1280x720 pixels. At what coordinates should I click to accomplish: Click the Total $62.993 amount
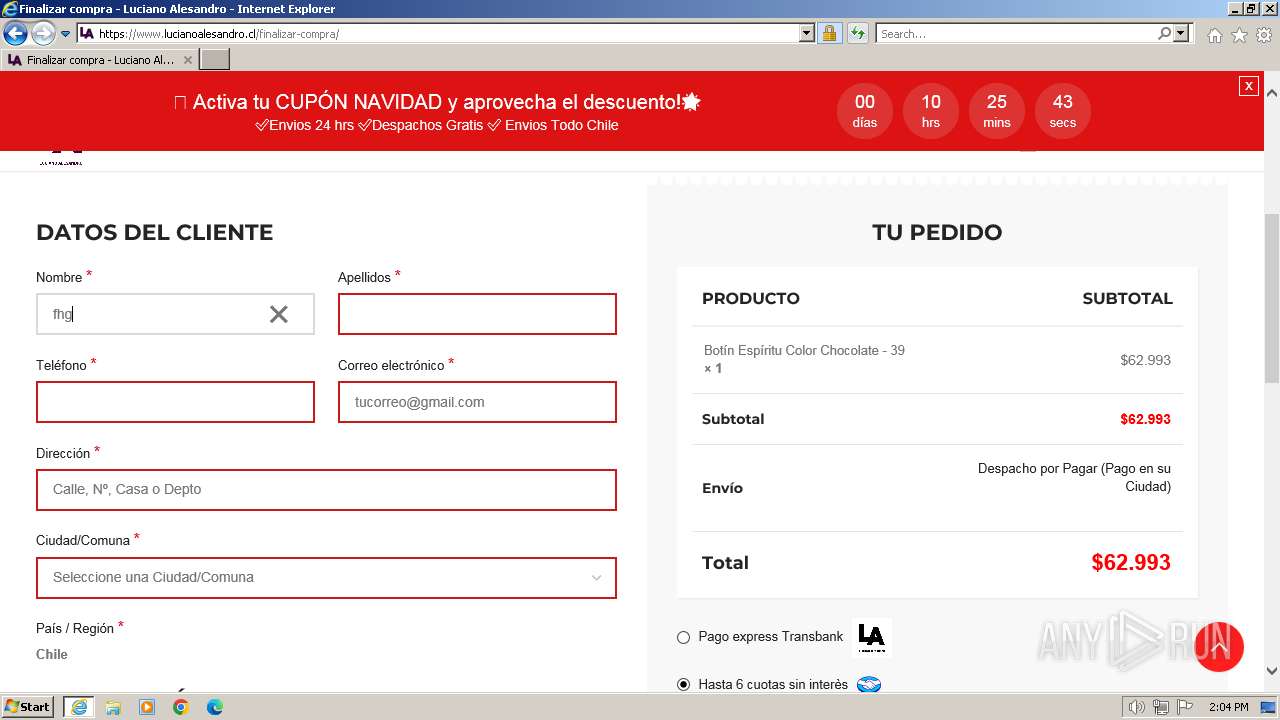(x=1131, y=562)
